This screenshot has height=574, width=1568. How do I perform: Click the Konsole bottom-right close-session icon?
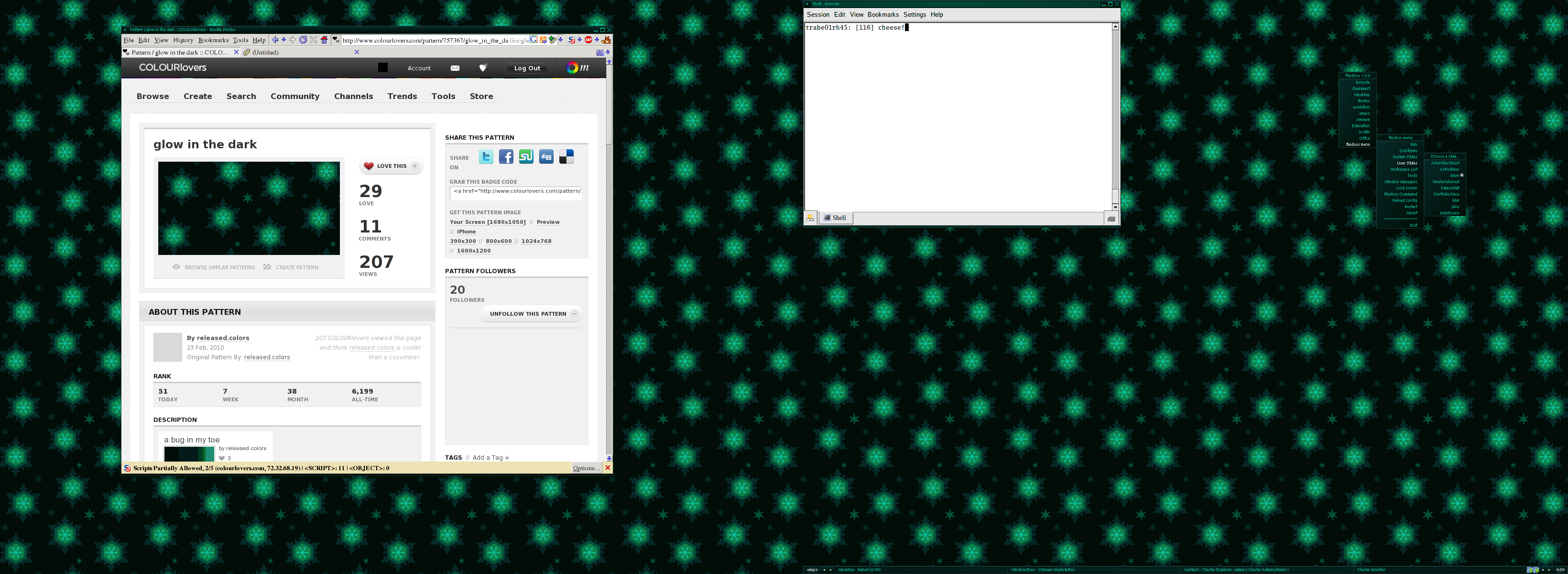1111,219
